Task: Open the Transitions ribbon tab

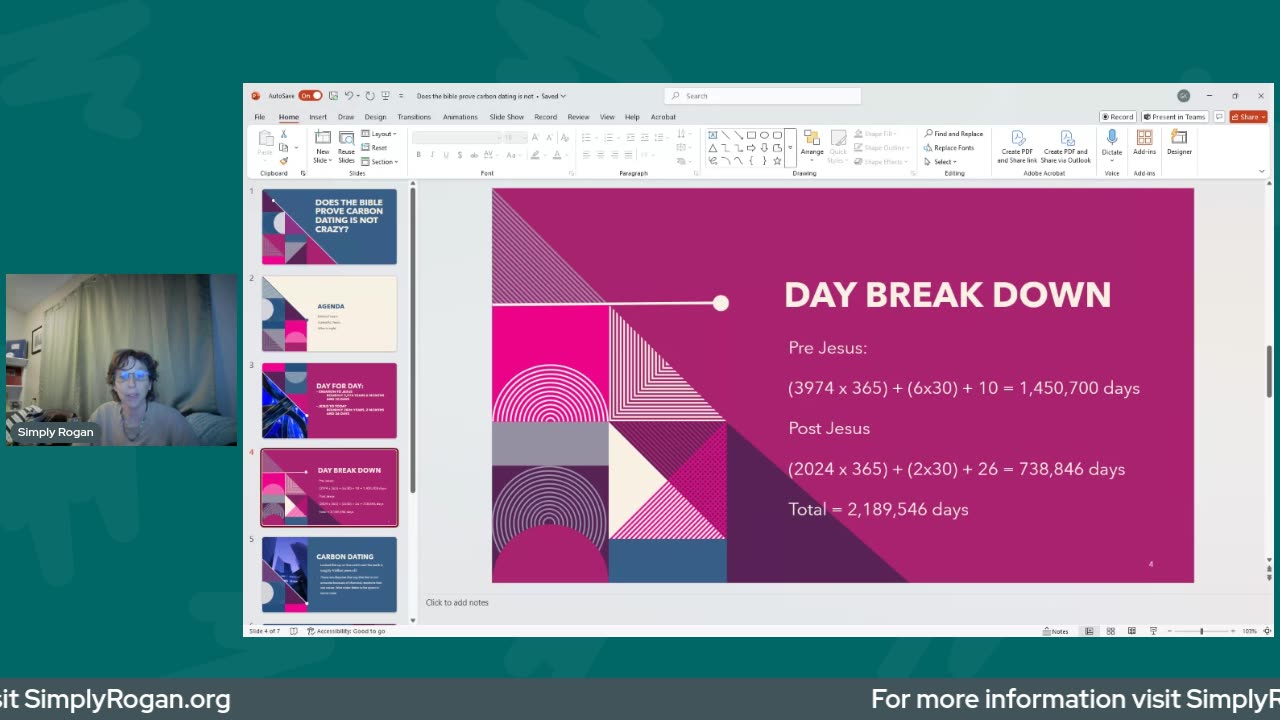Action: coord(414,117)
